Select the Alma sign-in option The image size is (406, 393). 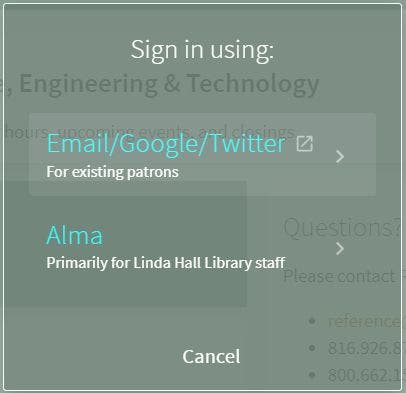(x=202, y=247)
